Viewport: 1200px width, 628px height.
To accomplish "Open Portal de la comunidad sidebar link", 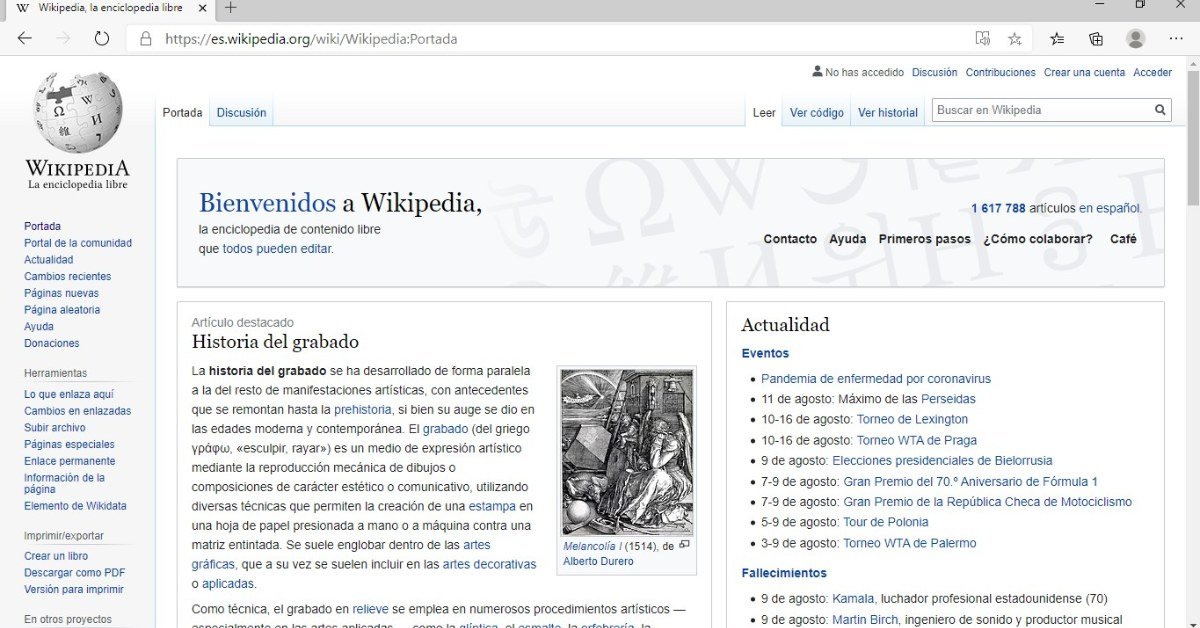I will 78,243.
